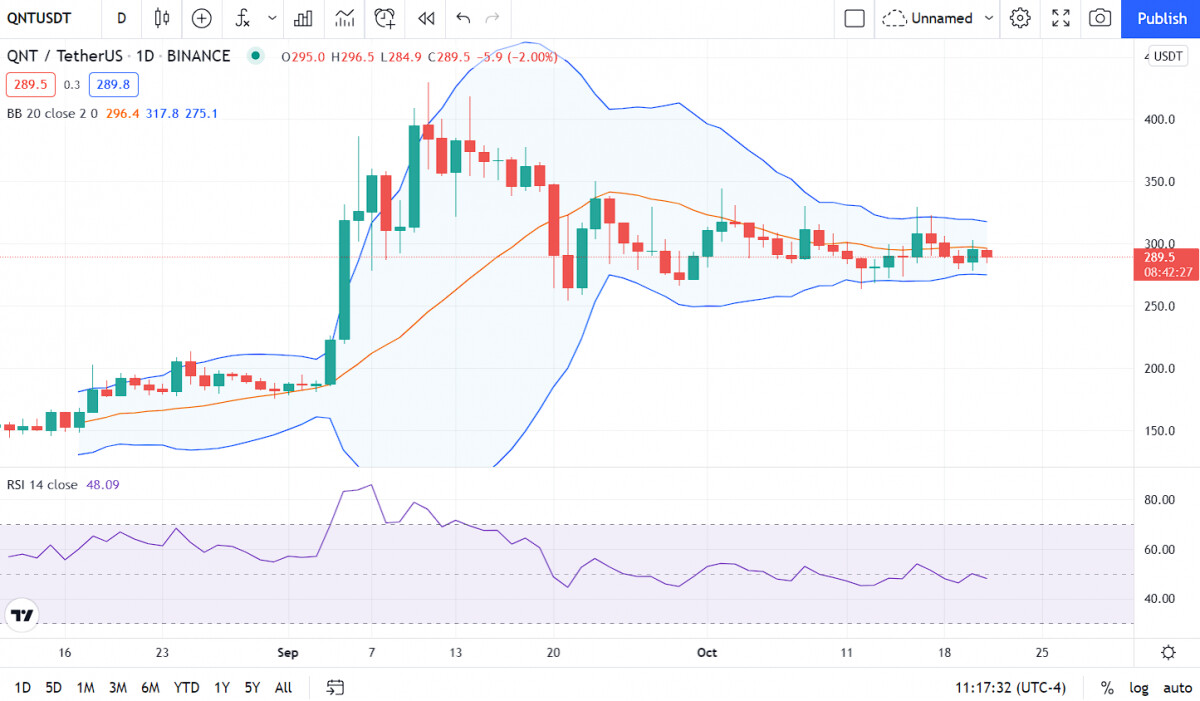The height and width of the screenshot is (701, 1200).
Task: Open chart settings gear icon
Action: (x=1020, y=18)
